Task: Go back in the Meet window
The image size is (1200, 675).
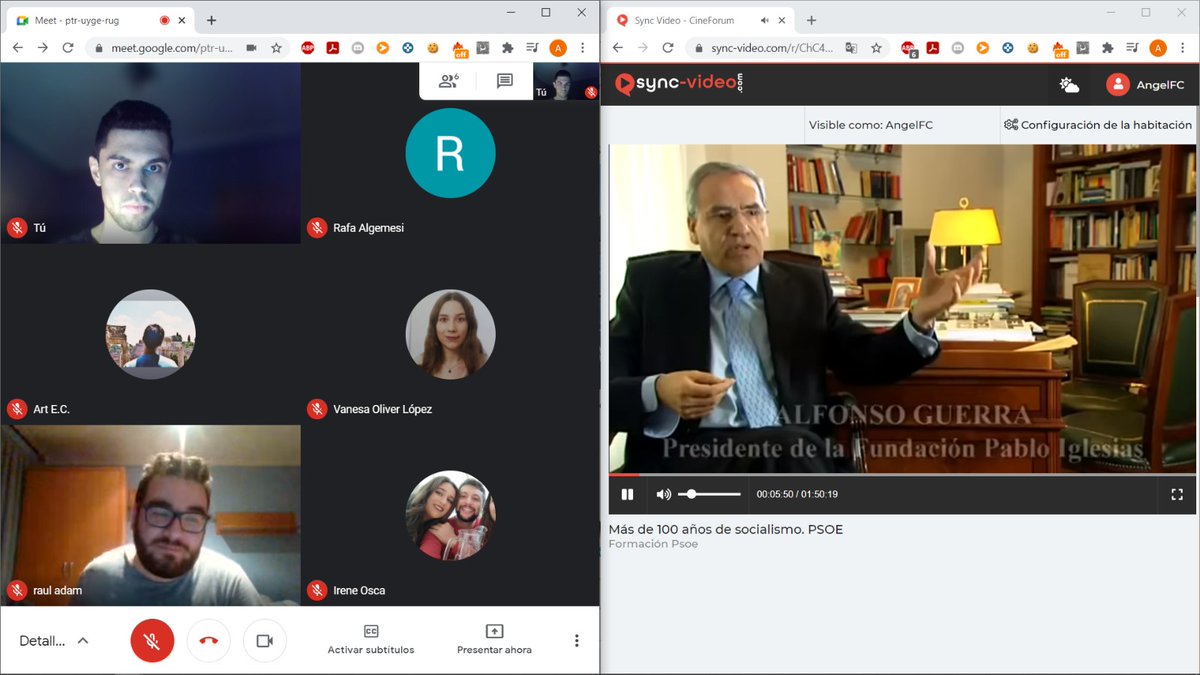Action: tap(17, 48)
